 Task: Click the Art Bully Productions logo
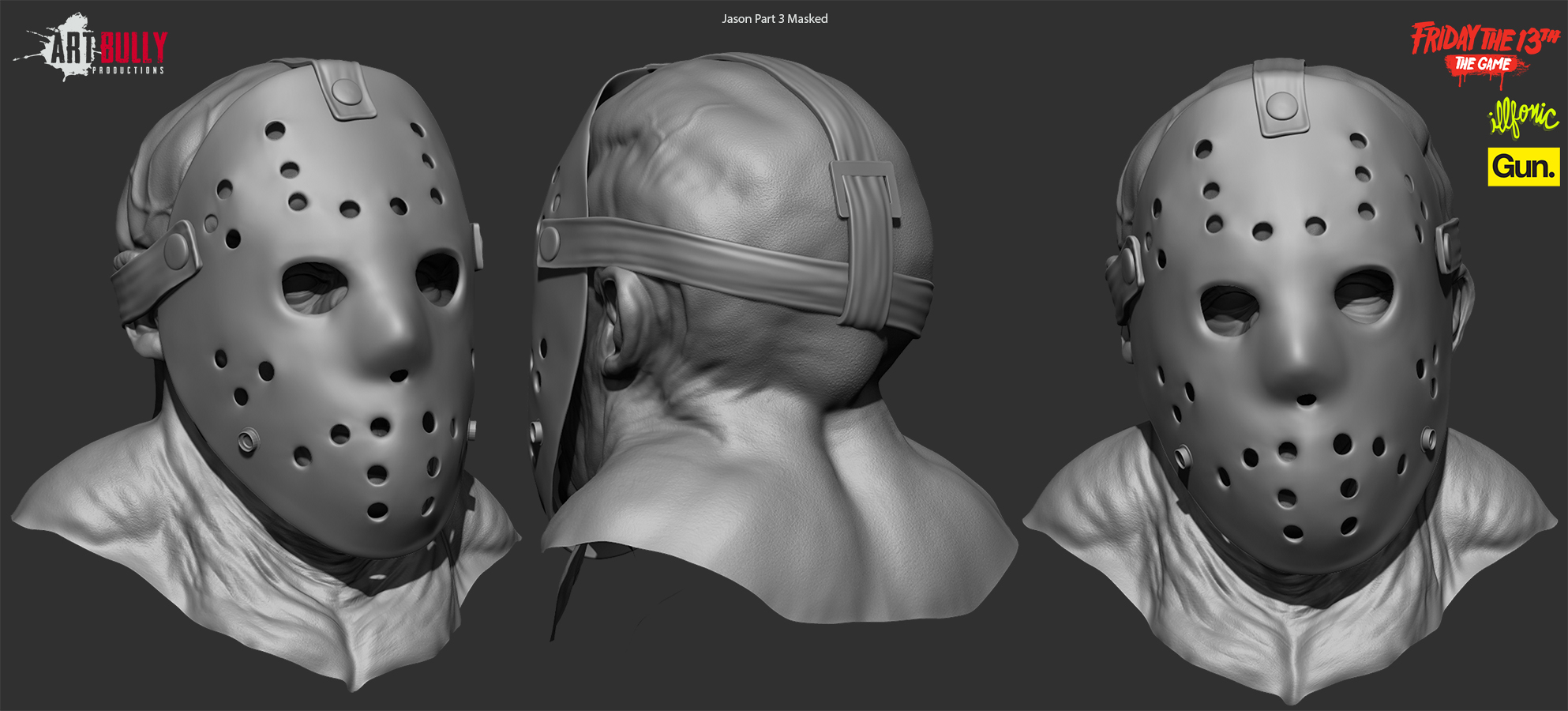(x=90, y=47)
